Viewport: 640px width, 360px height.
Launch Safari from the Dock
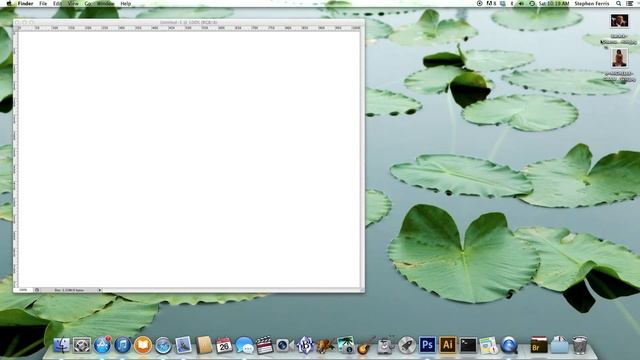click(163, 346)
